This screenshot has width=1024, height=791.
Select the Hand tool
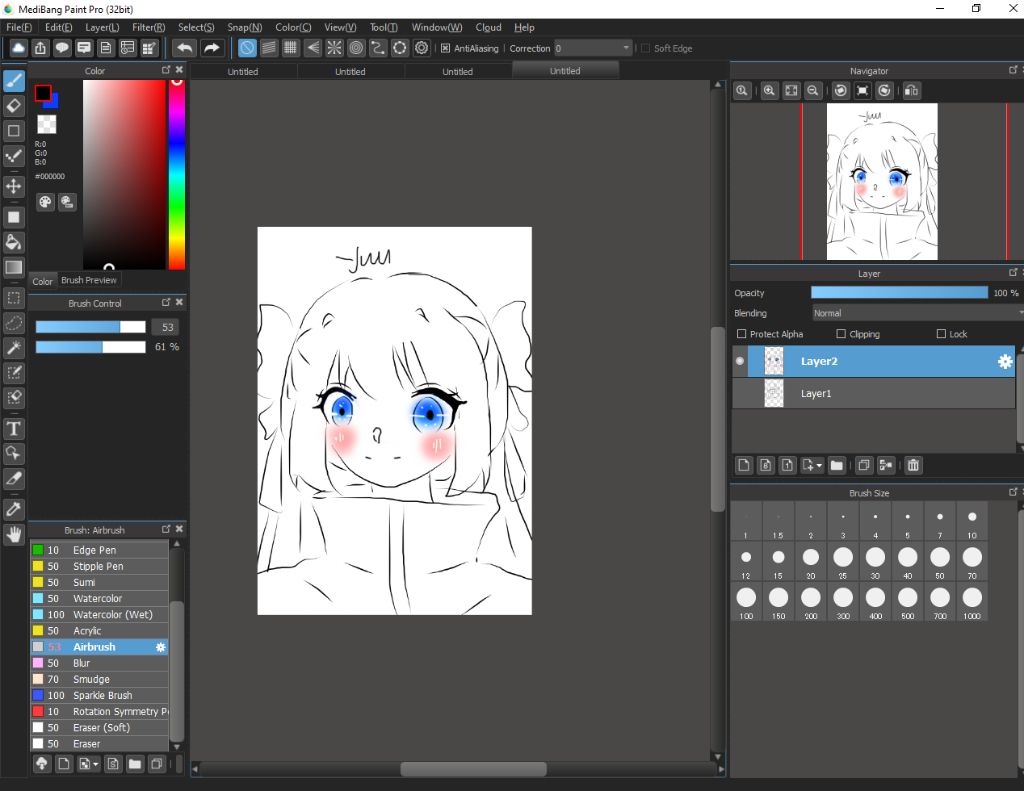click(x=14, y=535)
